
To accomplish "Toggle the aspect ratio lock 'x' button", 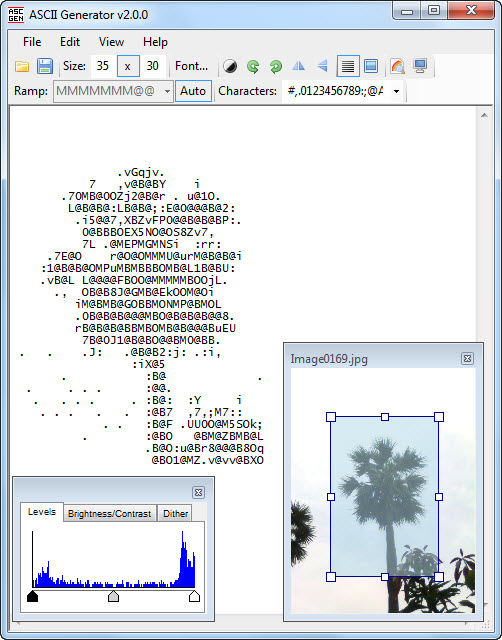I will pyautogui.click(x=128, y=66).
